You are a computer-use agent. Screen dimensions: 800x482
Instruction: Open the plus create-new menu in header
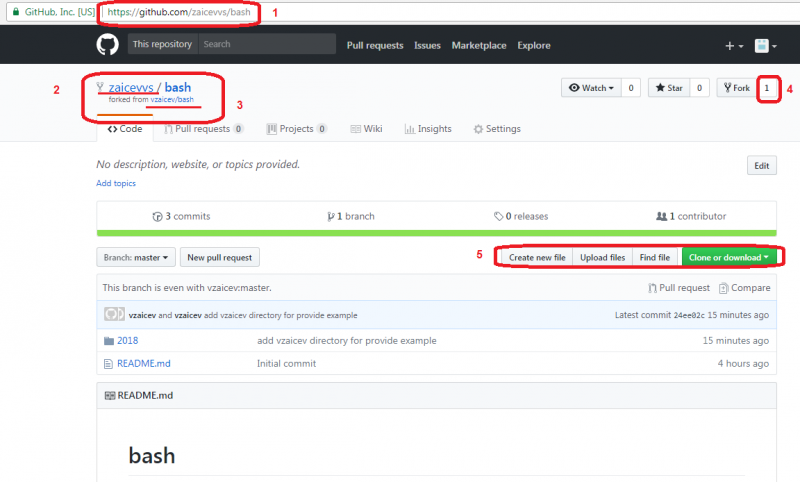point(734,46)
